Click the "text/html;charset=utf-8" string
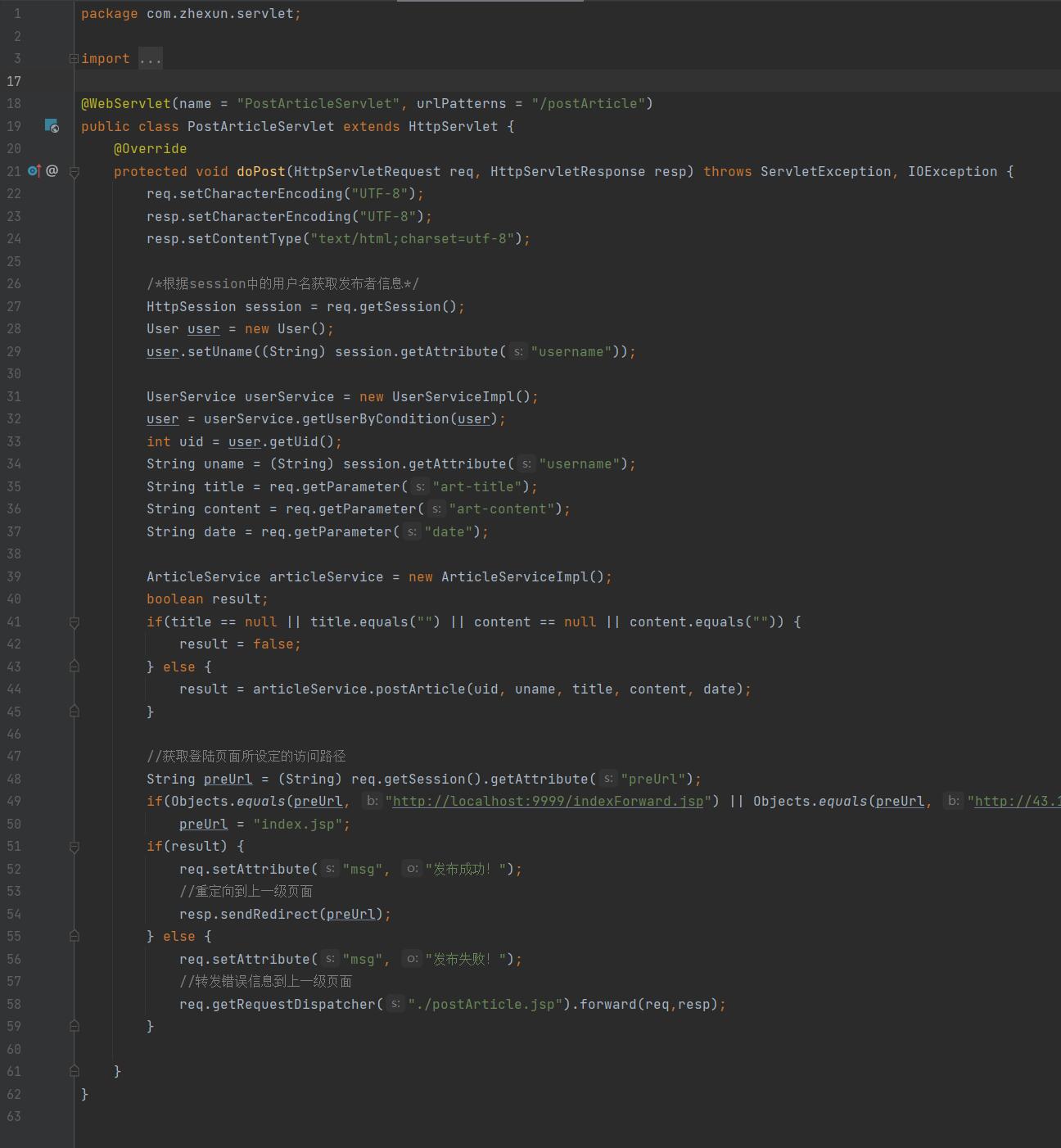The image size is (1061, 1148). pos(413,239)
